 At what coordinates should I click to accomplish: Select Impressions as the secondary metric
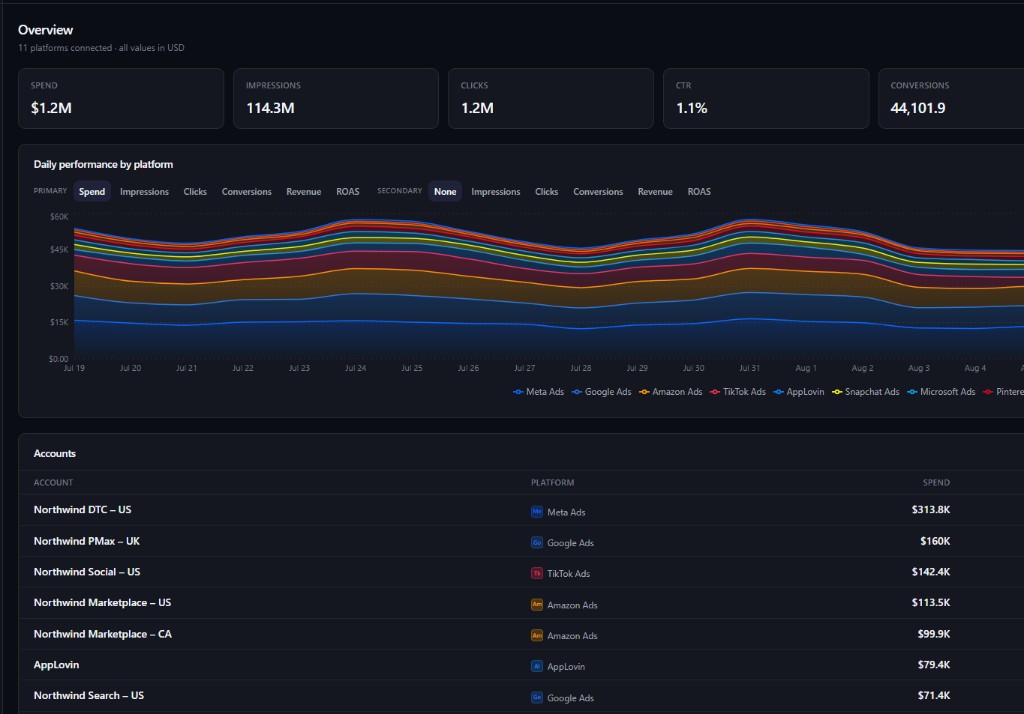(496, 191)
